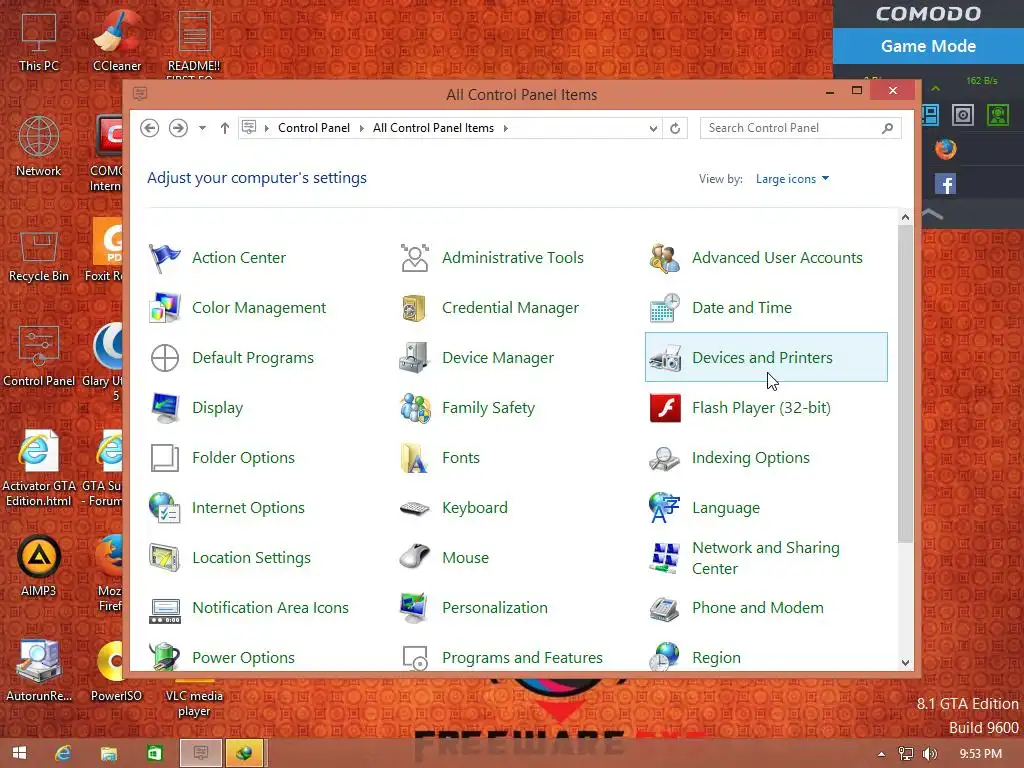
Task: Expand Control Panel breadcrumb arrow
Action: [361, 128]
